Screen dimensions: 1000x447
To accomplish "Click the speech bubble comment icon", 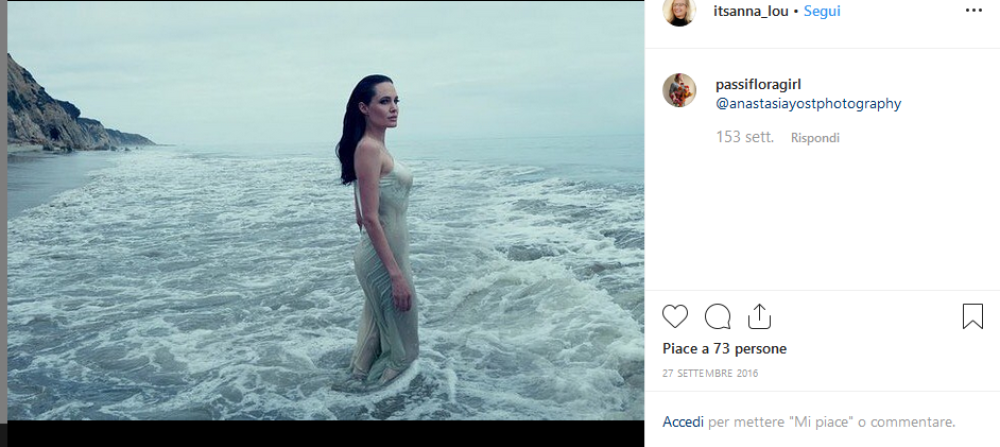I will click(x=717, y=317).
